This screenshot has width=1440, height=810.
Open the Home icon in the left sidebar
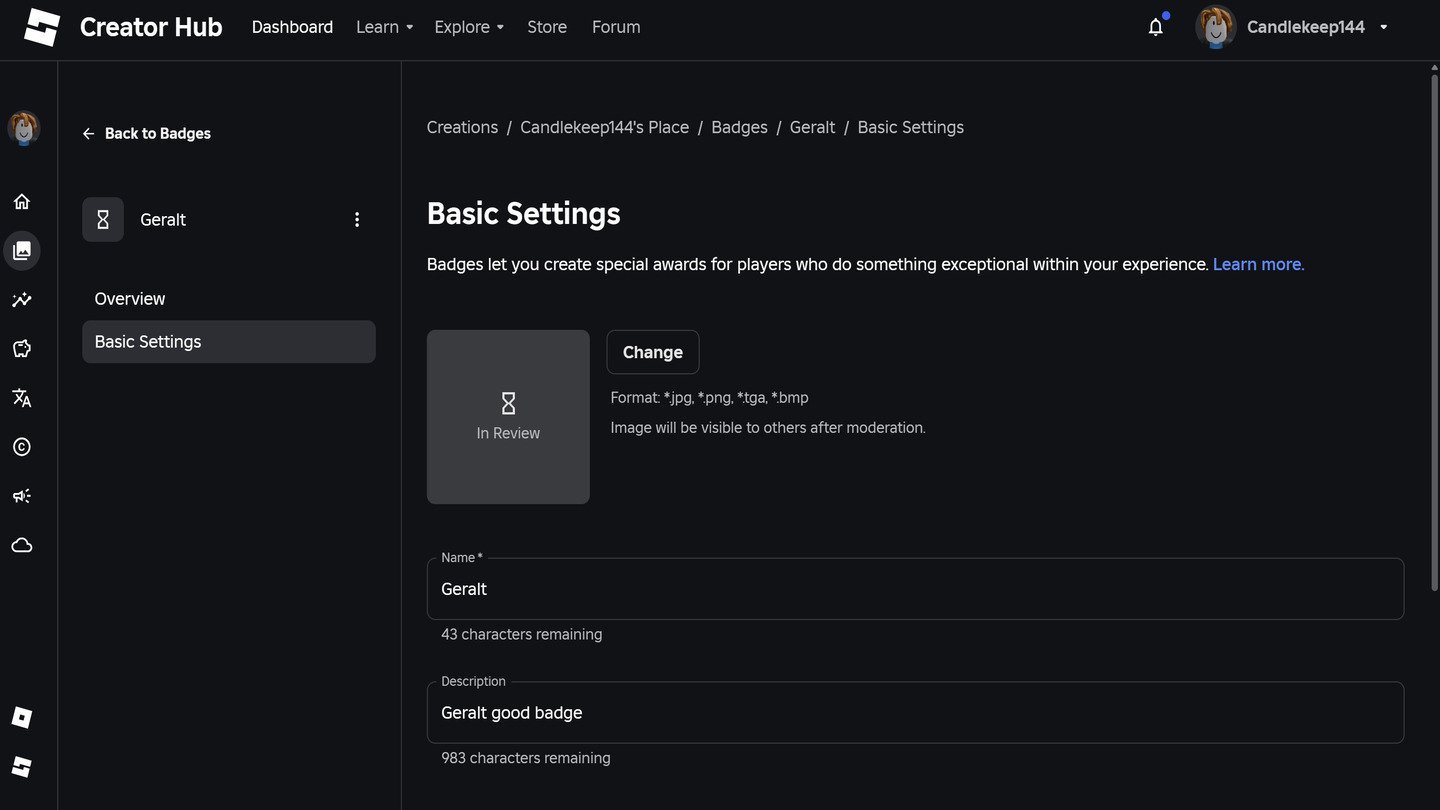point(21,202)
